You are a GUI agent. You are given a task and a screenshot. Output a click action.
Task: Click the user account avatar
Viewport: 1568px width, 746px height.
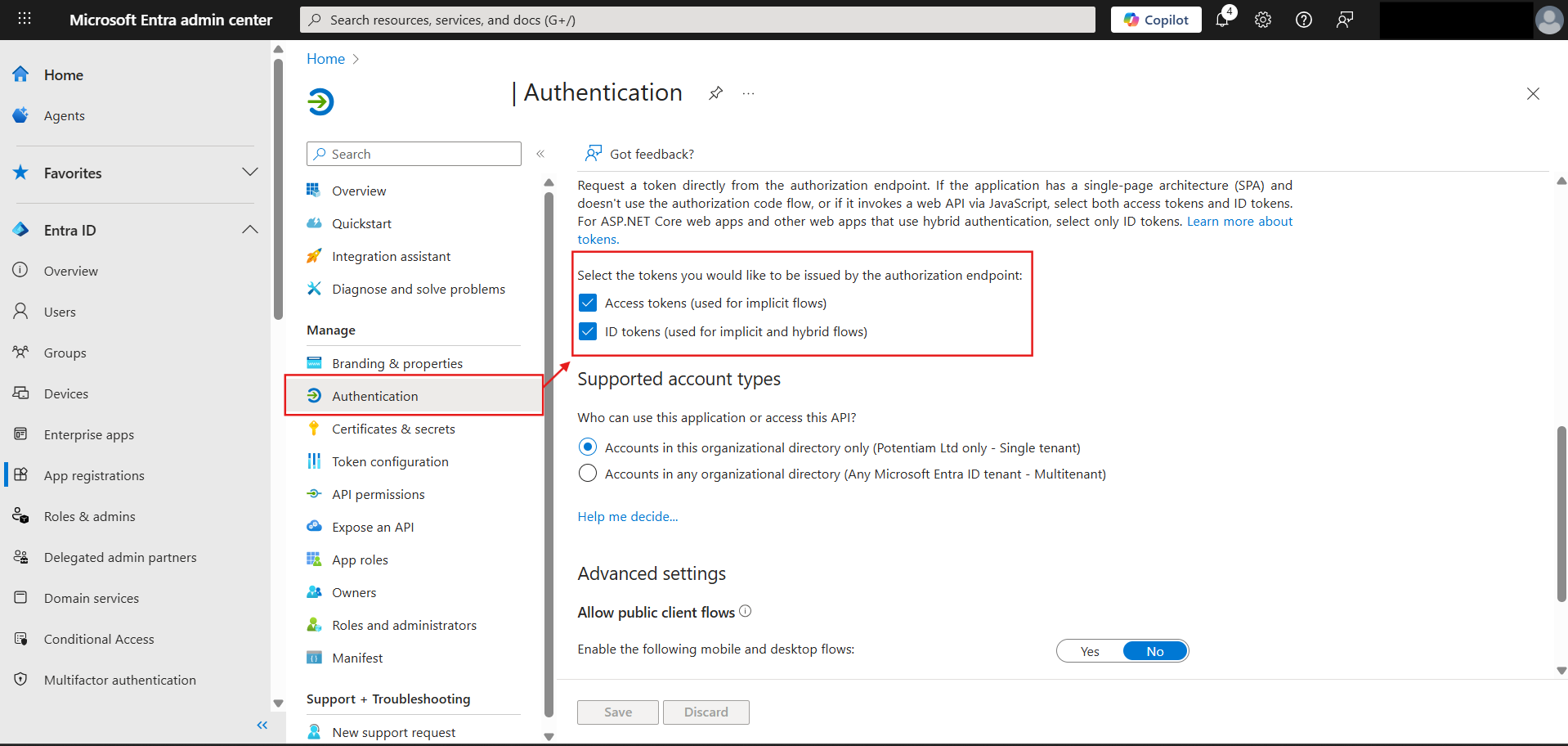(x=1548, y=20)
